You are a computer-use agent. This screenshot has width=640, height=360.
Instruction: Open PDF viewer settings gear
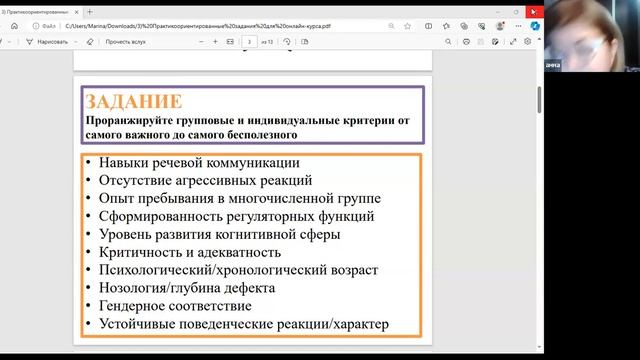(528, 42)
